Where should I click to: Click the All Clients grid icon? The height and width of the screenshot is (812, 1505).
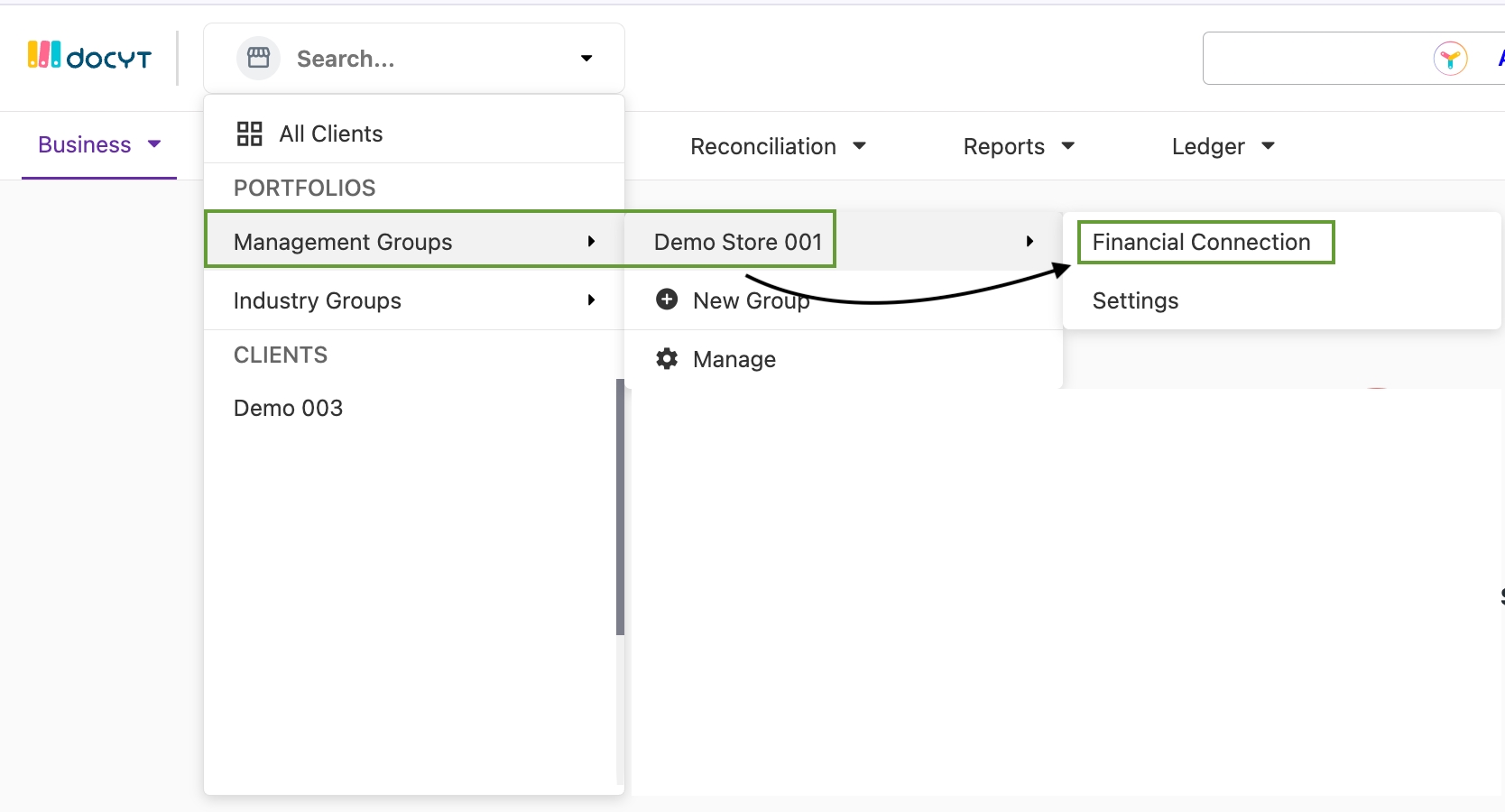point(249,134)
